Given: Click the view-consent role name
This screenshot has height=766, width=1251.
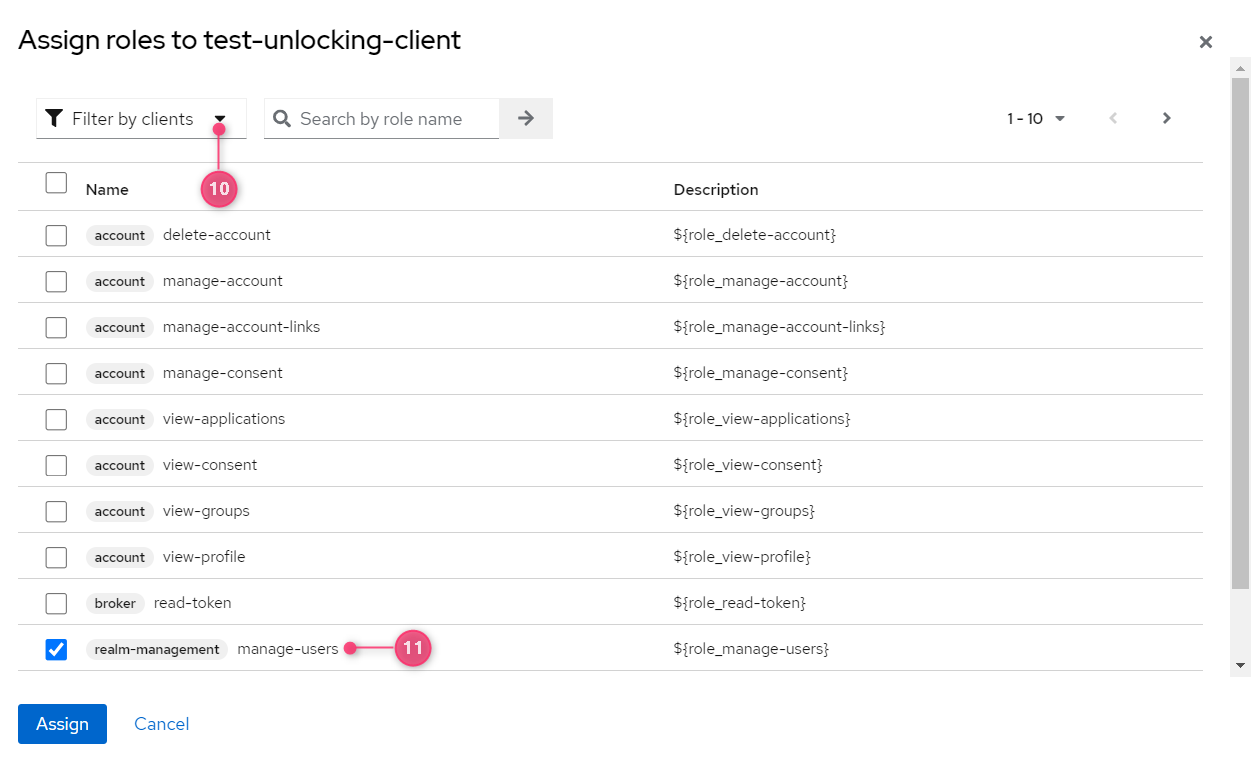Looking at the screenshot, I should [x=210, y=465].
